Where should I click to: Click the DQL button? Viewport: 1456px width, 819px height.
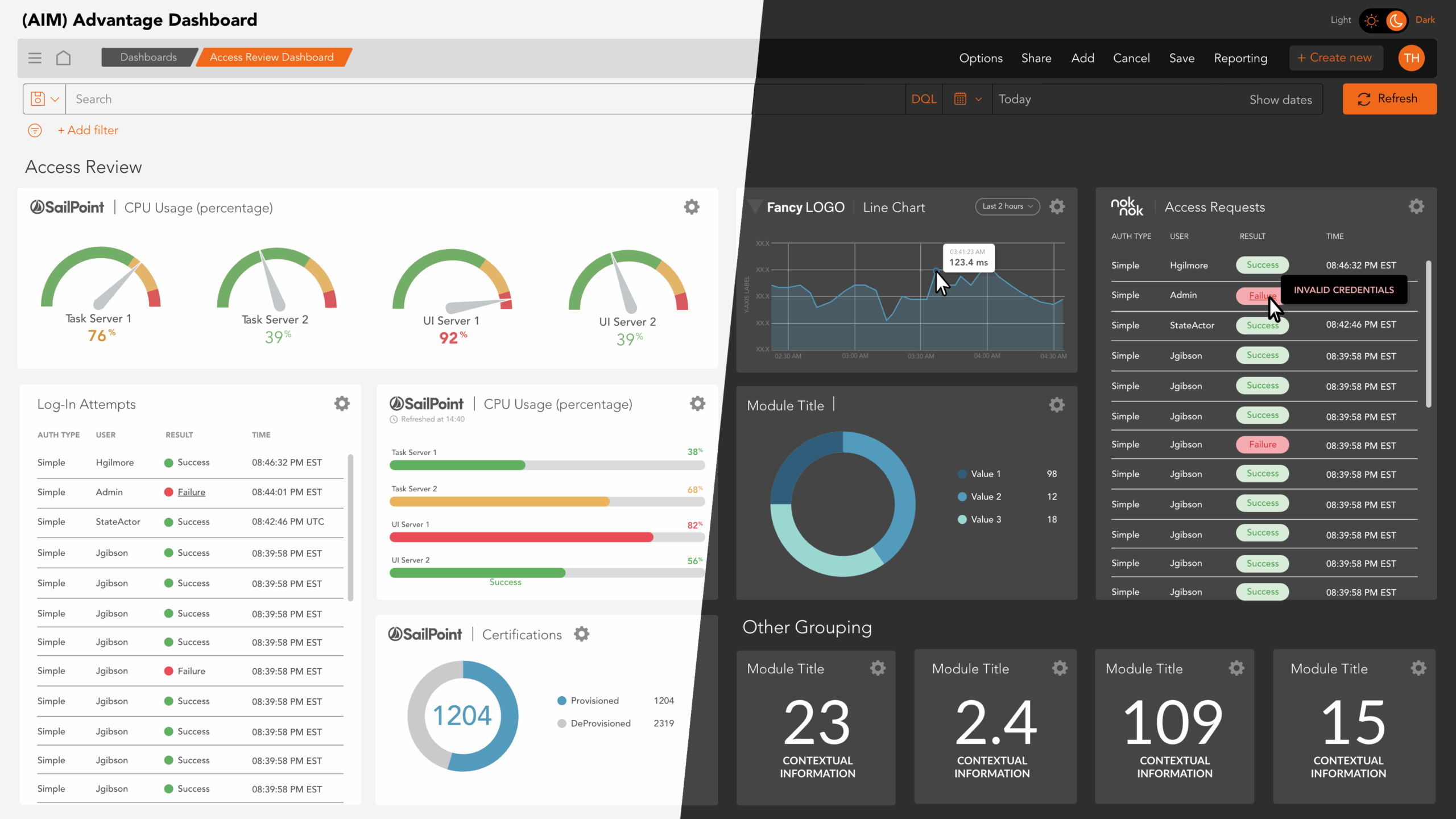tap(924, 99)
